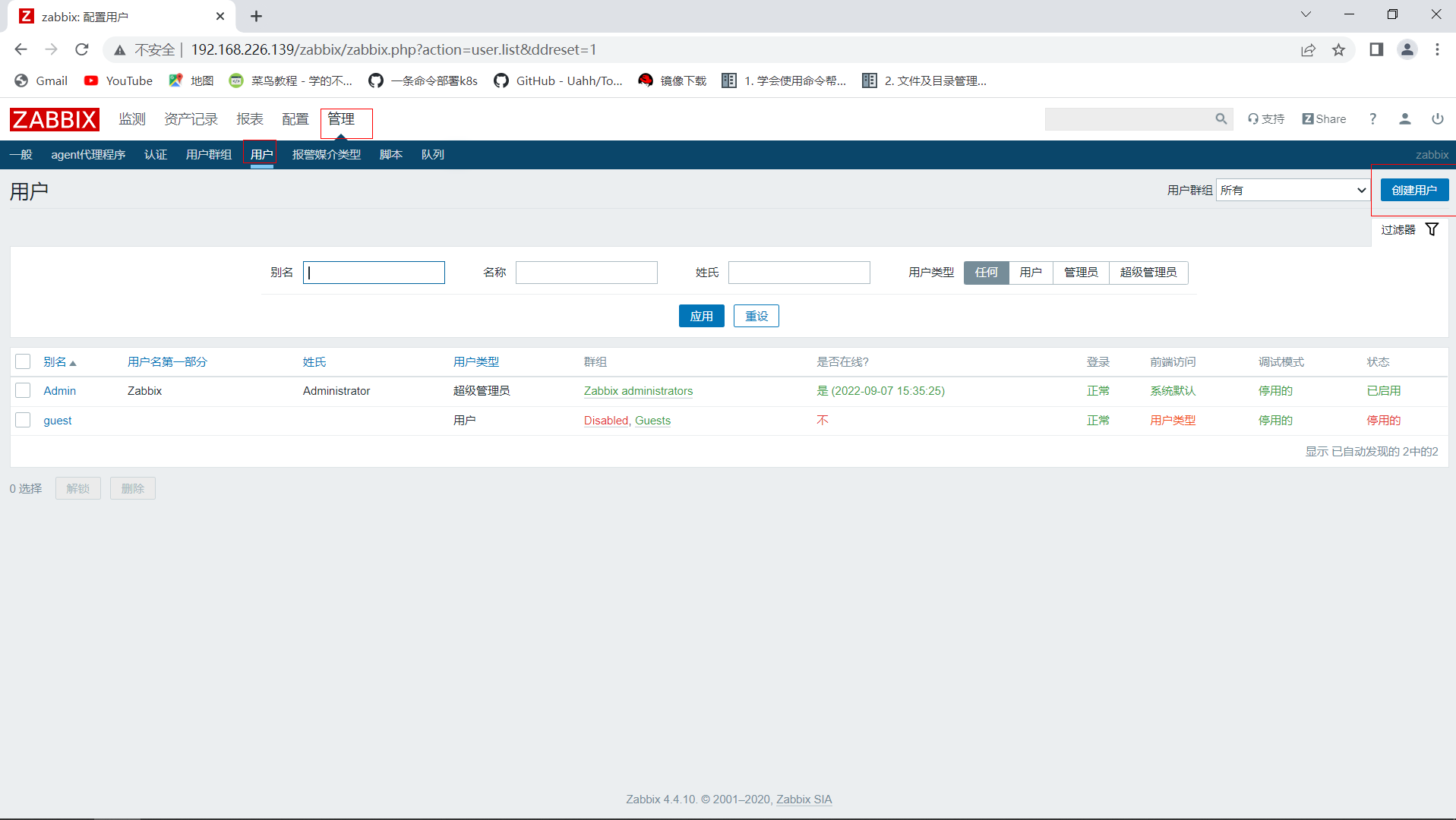Click the ZABBIX logo
This screenshot has width=1456, height=820.
point(55,119)
